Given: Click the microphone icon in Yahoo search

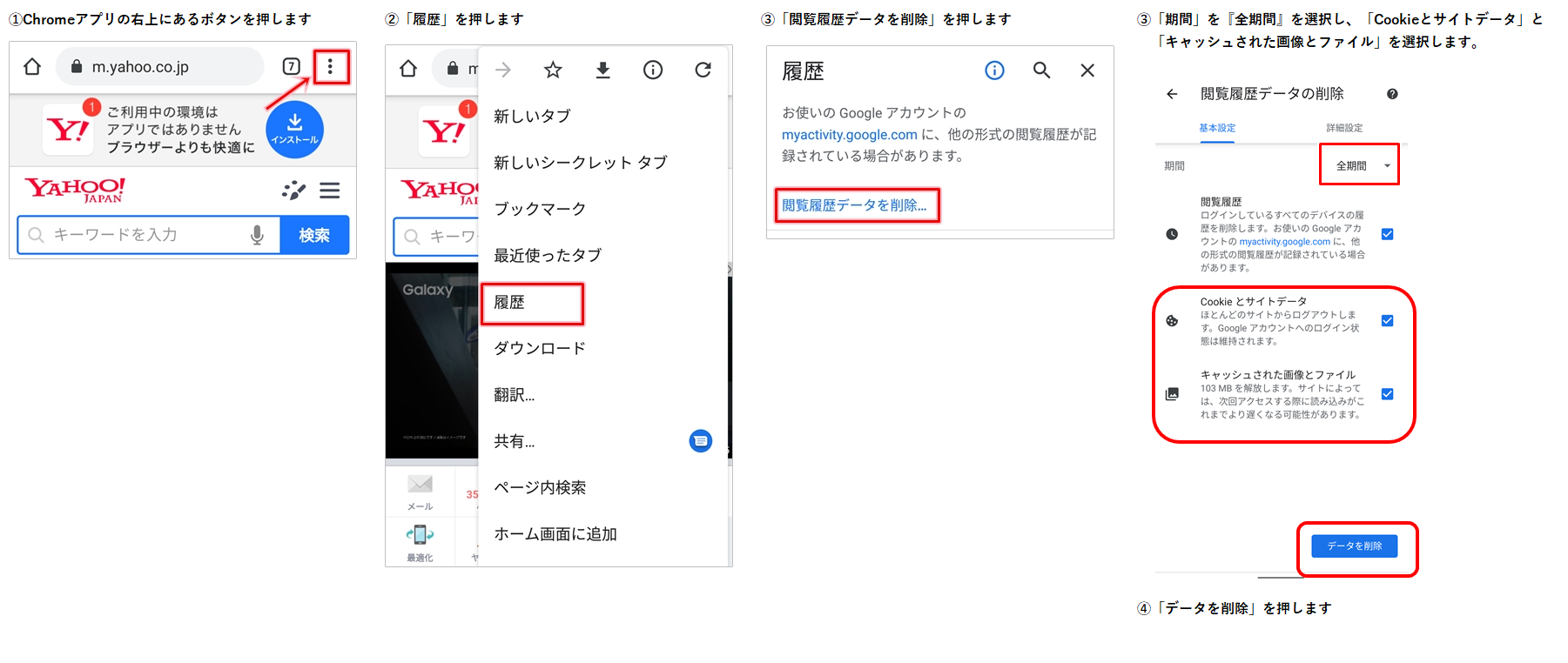Looking at the screenshot, I should point(257,235).
